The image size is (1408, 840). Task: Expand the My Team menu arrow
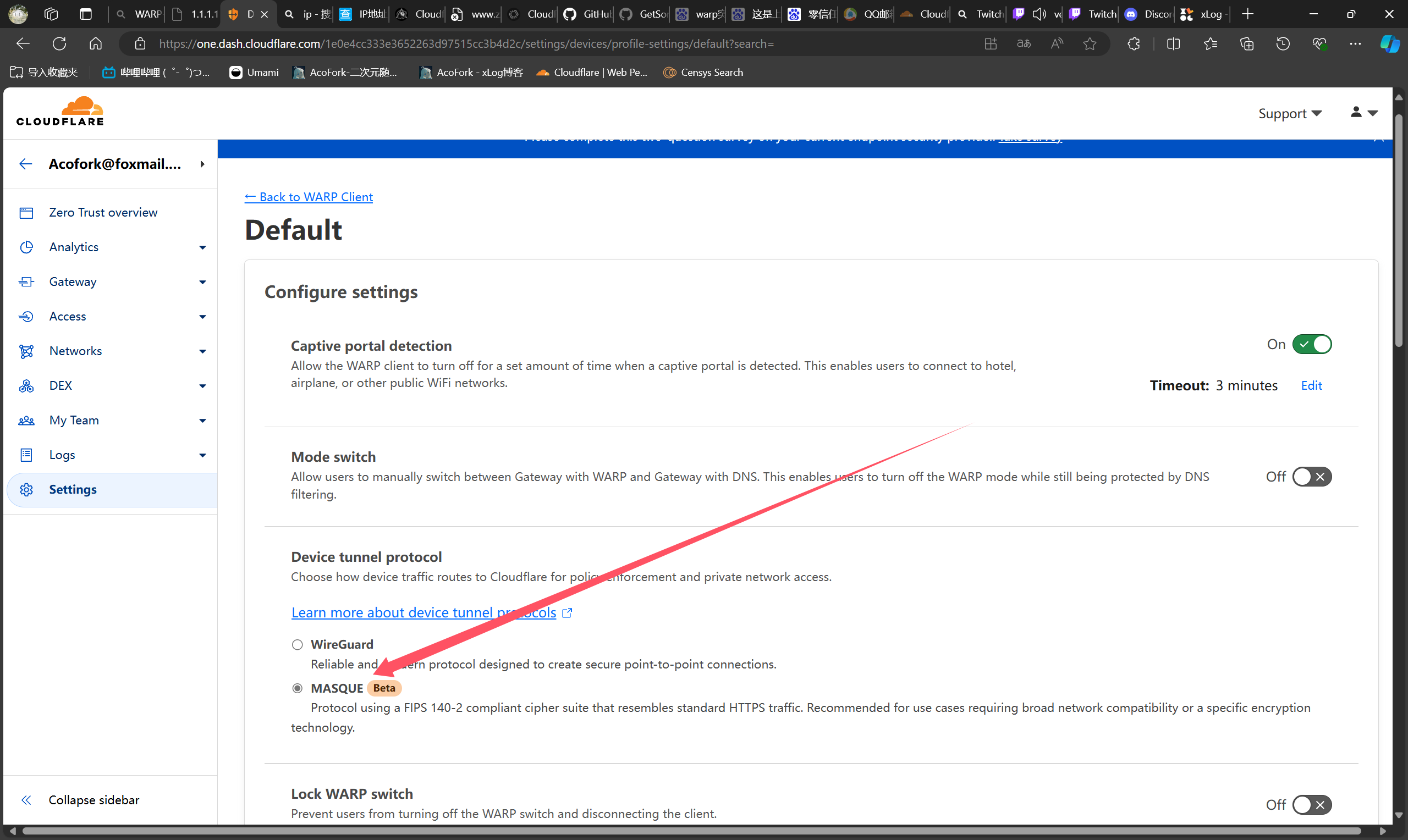point(203,421)
